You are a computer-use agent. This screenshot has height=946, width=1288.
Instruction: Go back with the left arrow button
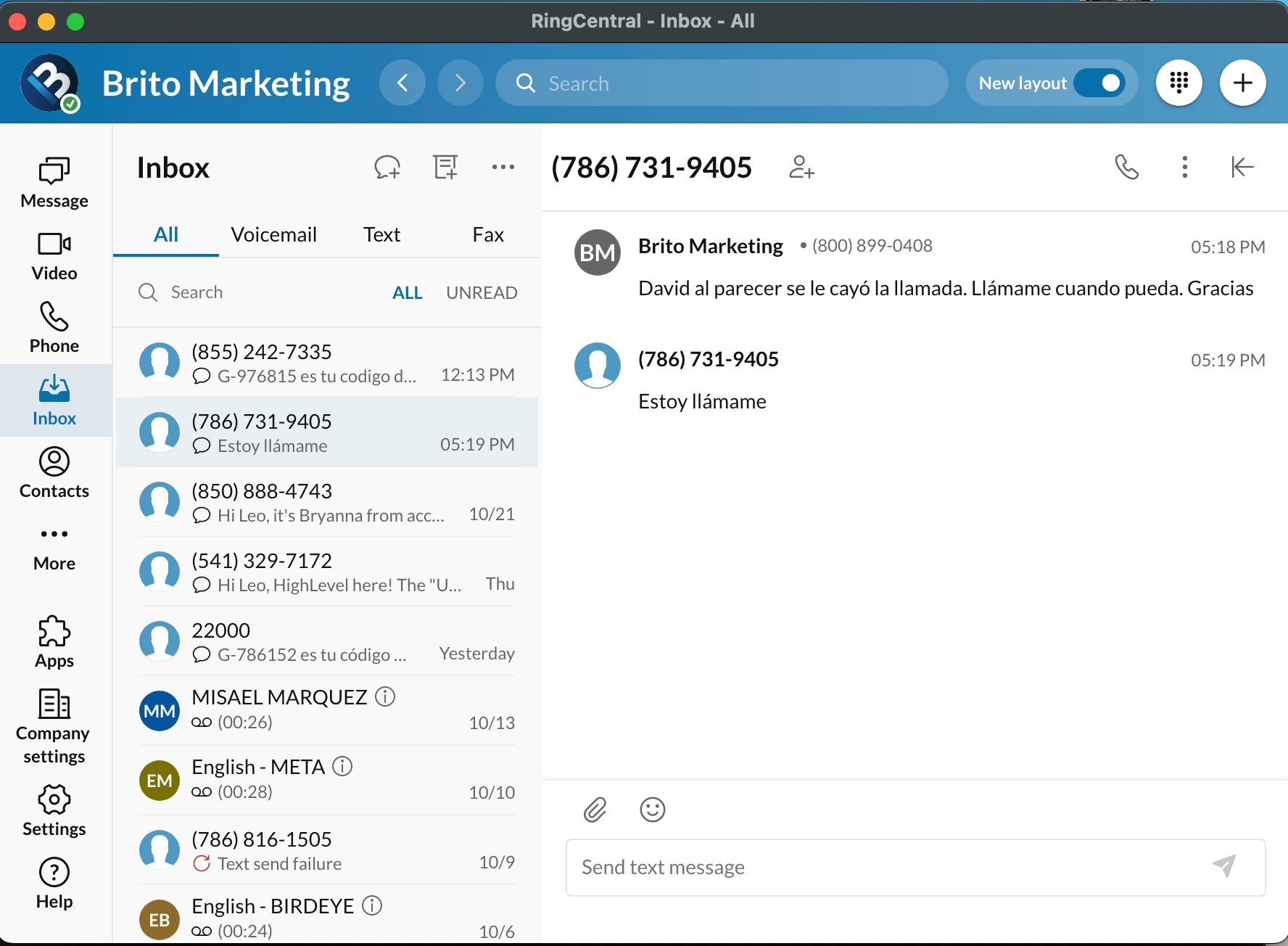tap(402, 83)
